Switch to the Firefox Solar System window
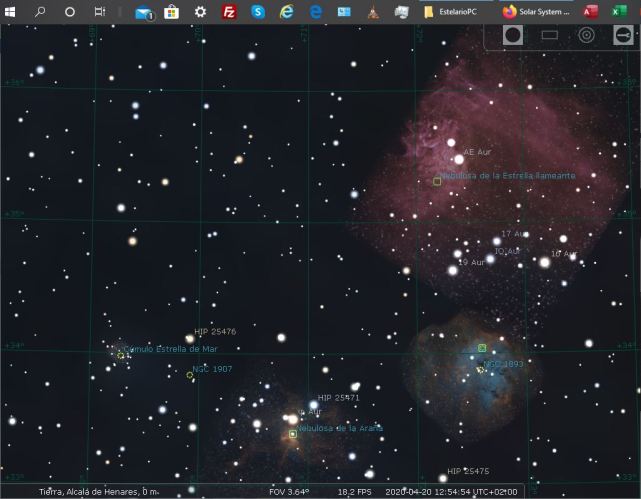 (537, 12)
